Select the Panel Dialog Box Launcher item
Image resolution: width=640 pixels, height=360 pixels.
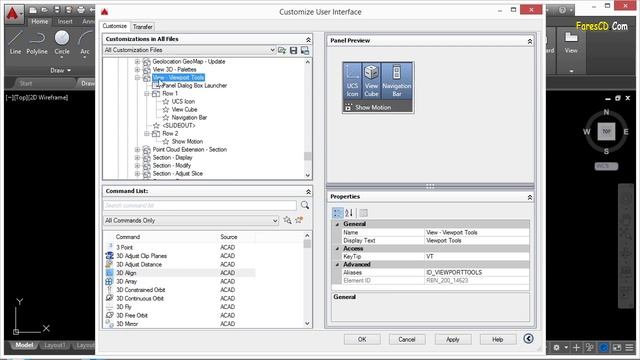coord(194,86)
